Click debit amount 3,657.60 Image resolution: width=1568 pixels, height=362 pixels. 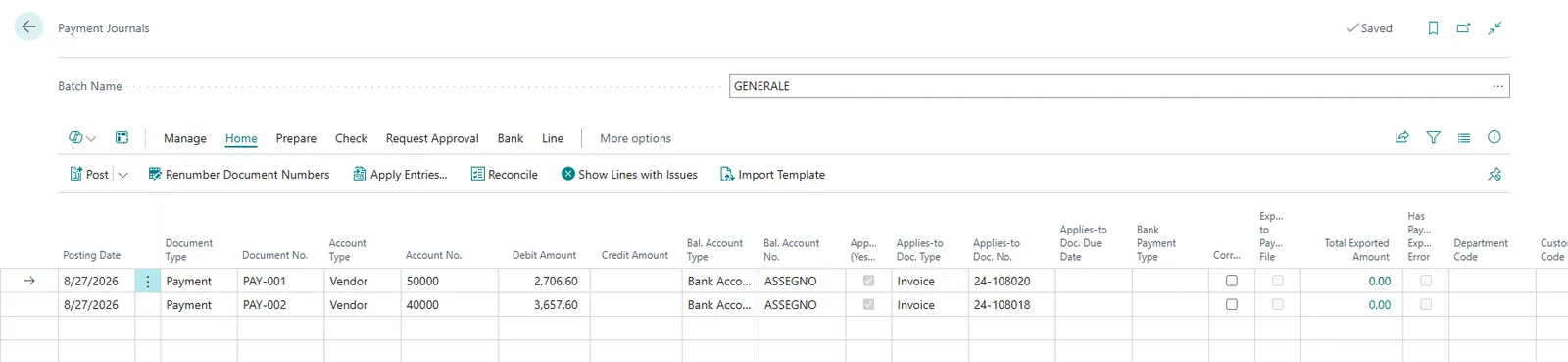pyautogui.click(x=544, y=304)
